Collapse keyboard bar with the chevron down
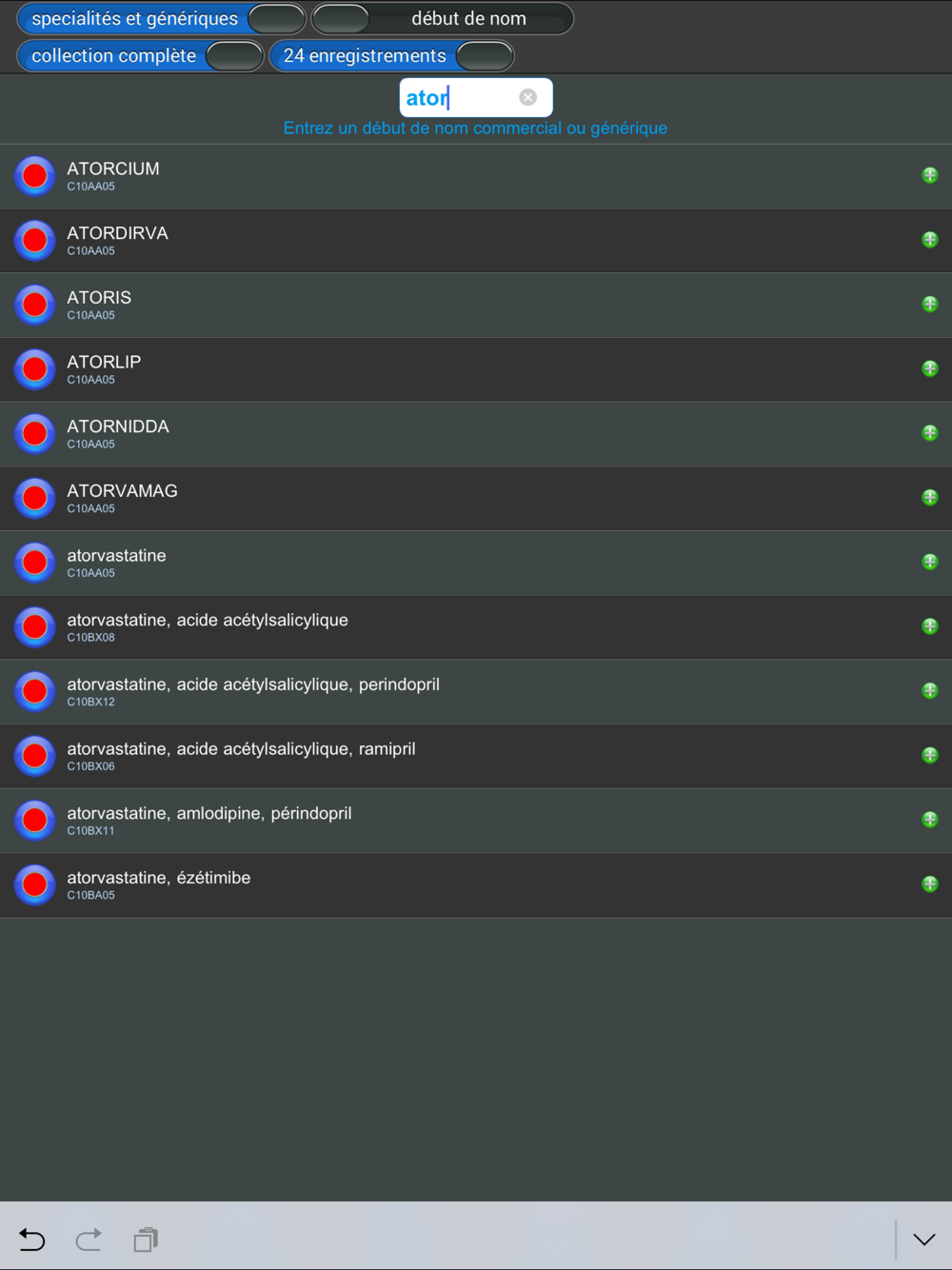This screenshot has height=1270, width=952. click(924, 1240)
